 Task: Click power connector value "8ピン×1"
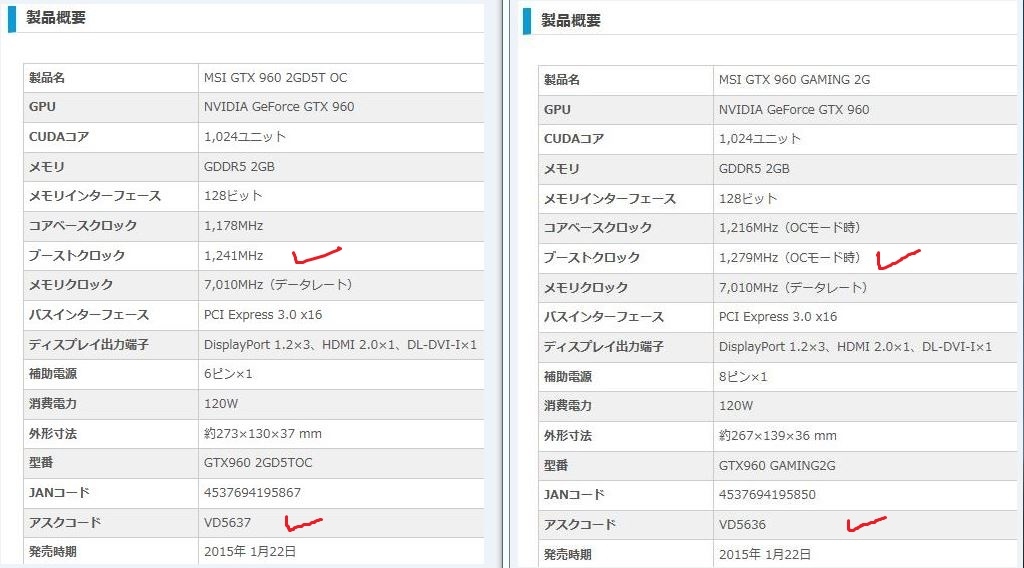point(743,377)
